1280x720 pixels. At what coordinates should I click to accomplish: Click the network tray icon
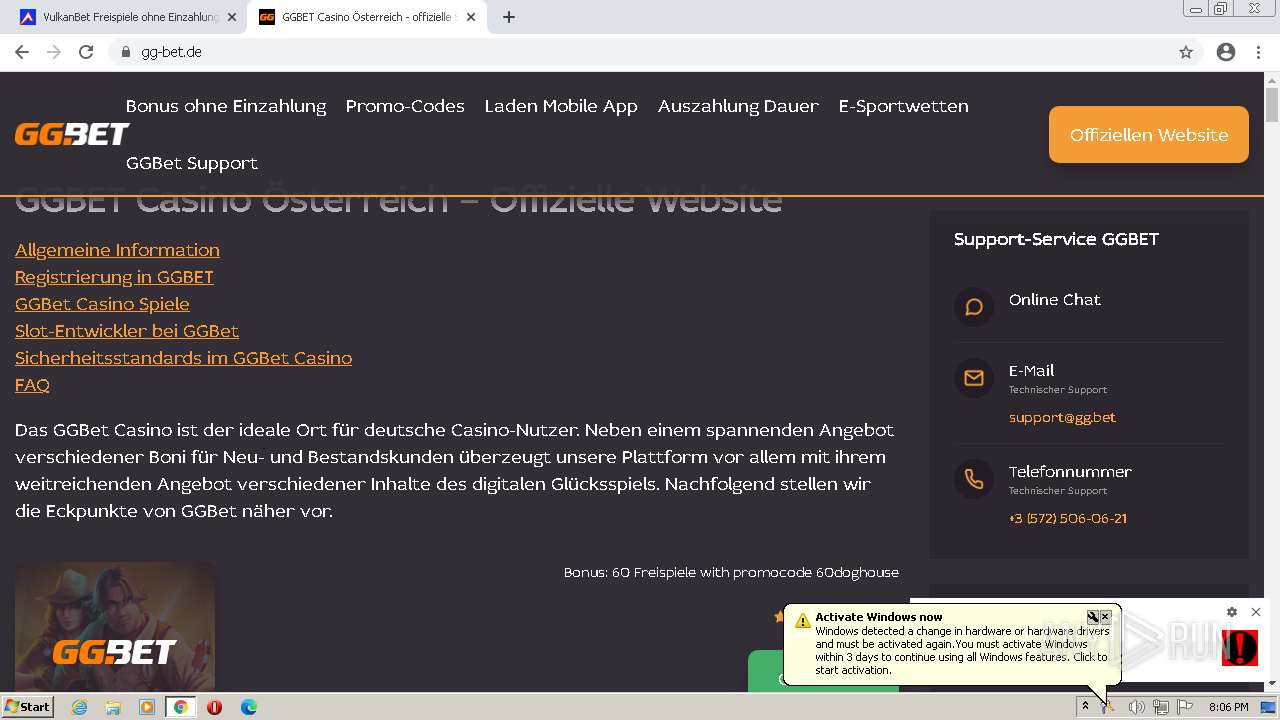click(1161, 707)
